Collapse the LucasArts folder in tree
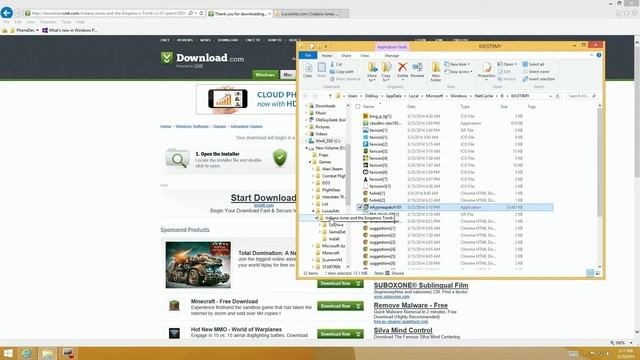Screen dimensions: 640x360 point(313,211)
